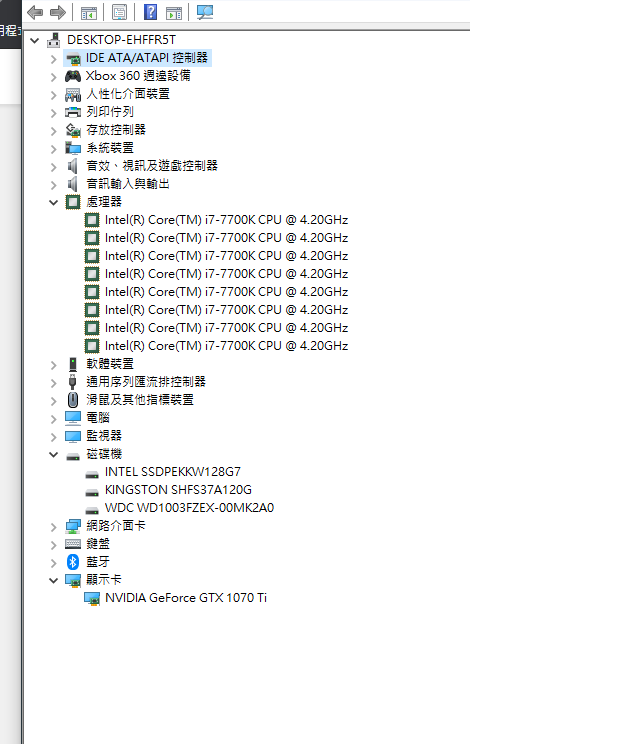The image size is (624, 744).
Task: Expand the 系統裝置 category
Action: tap(54, 149)
